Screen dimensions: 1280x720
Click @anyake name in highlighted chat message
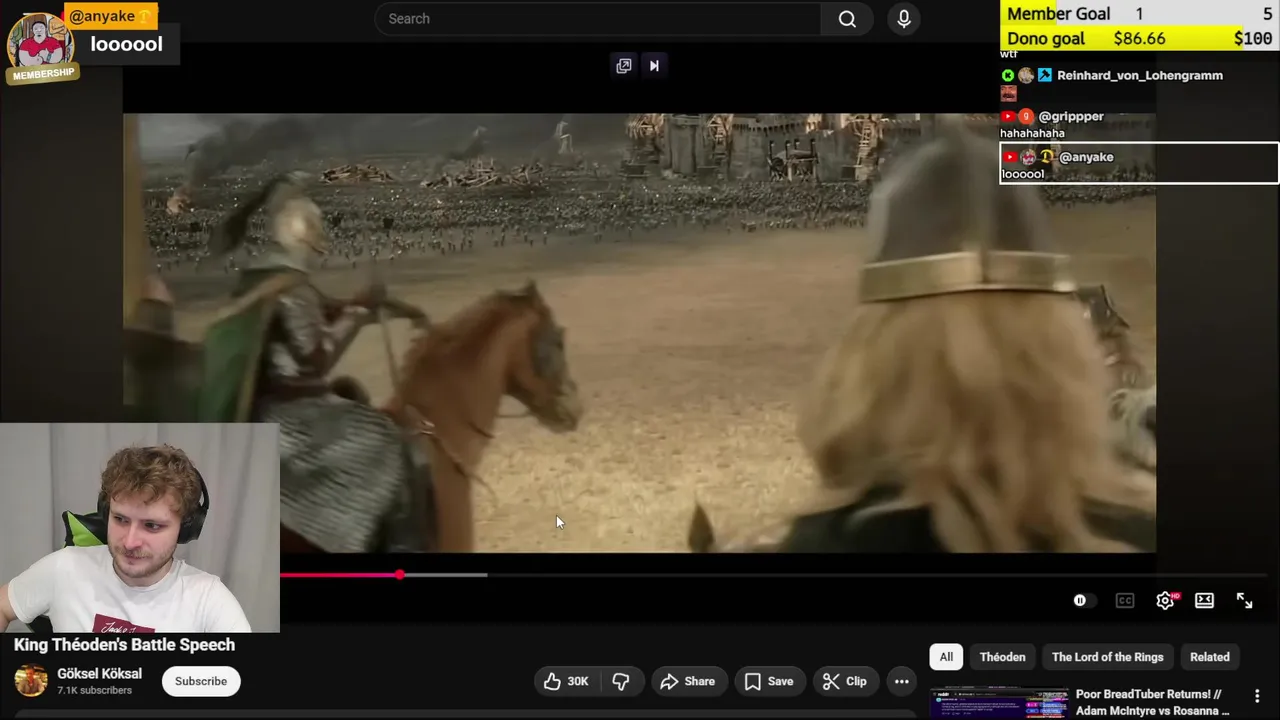coord(1085,157)
